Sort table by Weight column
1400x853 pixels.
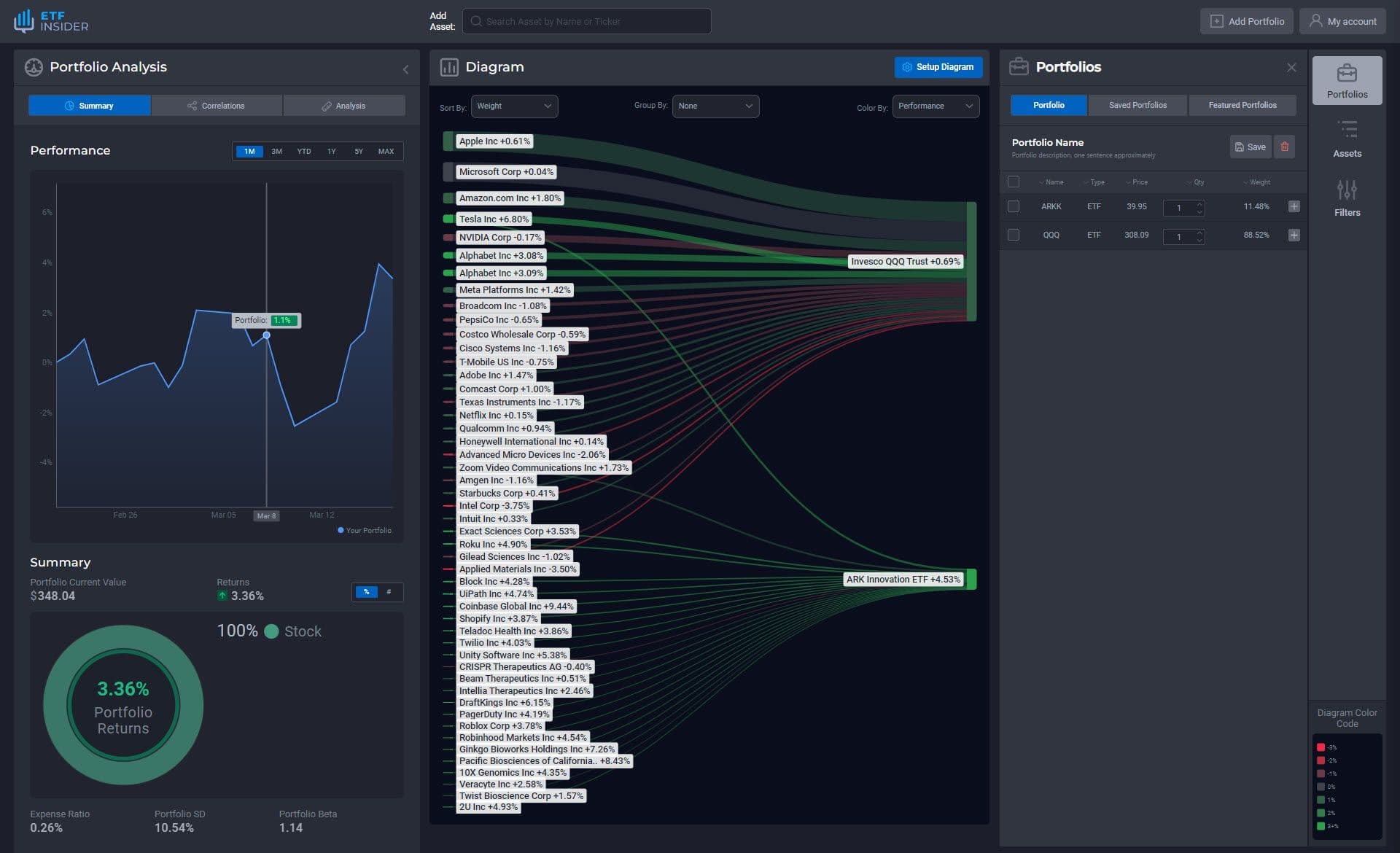[x=1256, y=182]
